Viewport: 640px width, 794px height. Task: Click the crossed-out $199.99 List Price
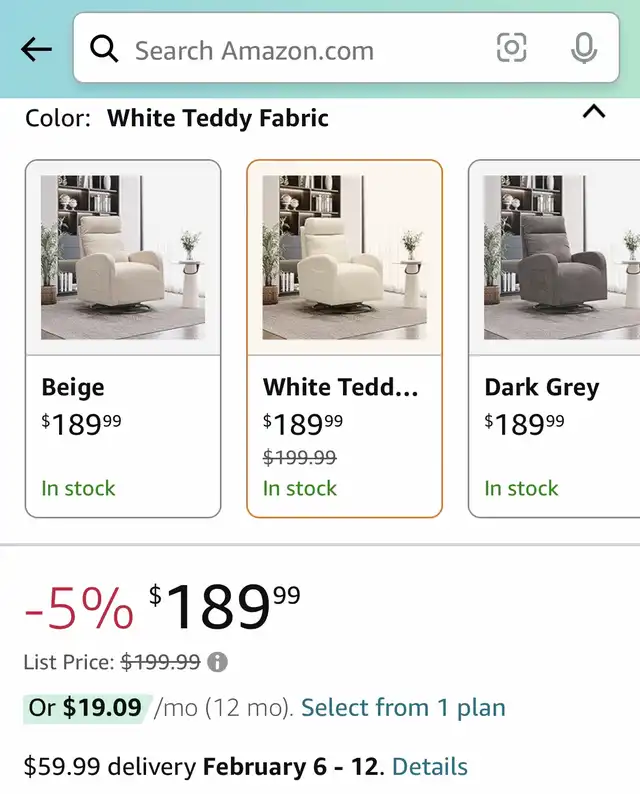tap(161, 662)
